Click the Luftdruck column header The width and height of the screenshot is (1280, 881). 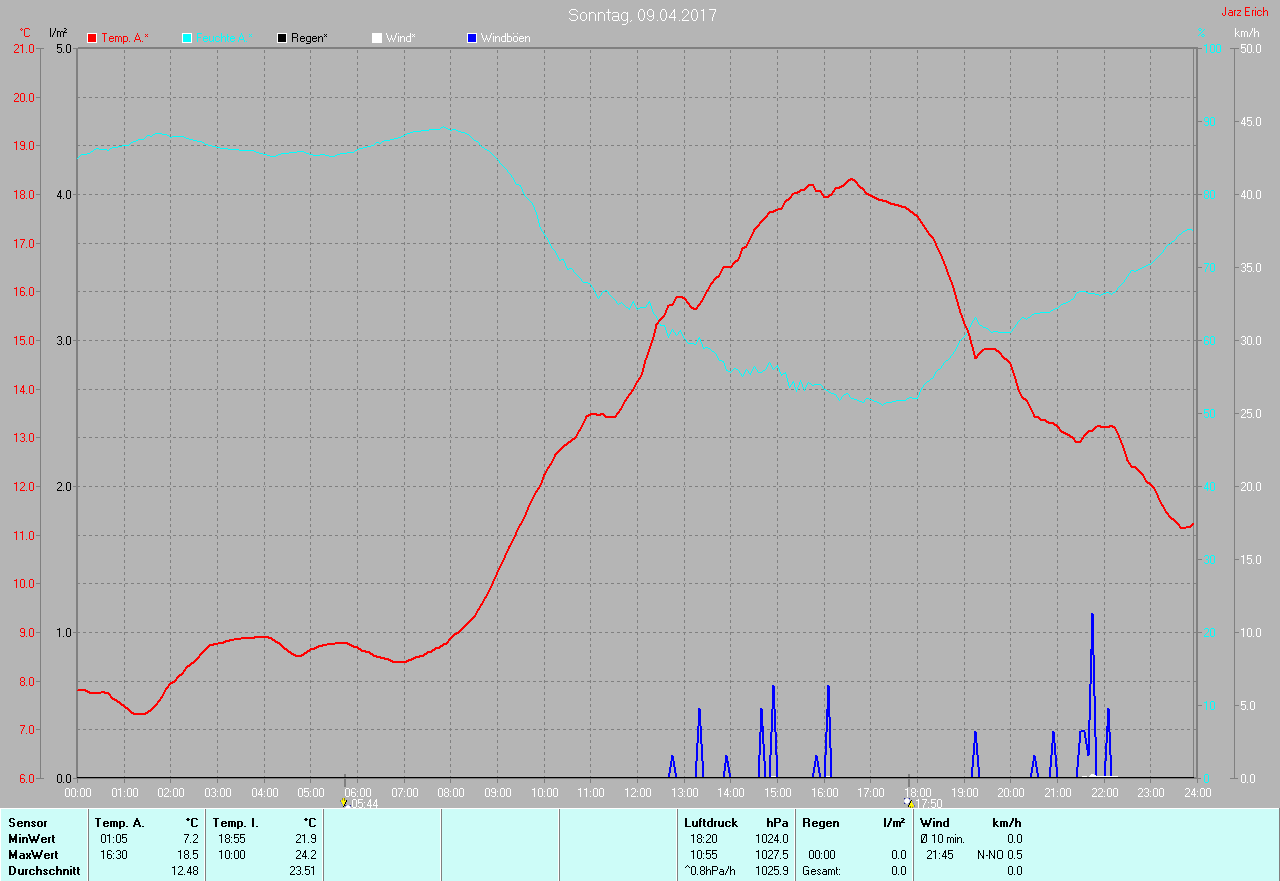(x=711, y=823)
